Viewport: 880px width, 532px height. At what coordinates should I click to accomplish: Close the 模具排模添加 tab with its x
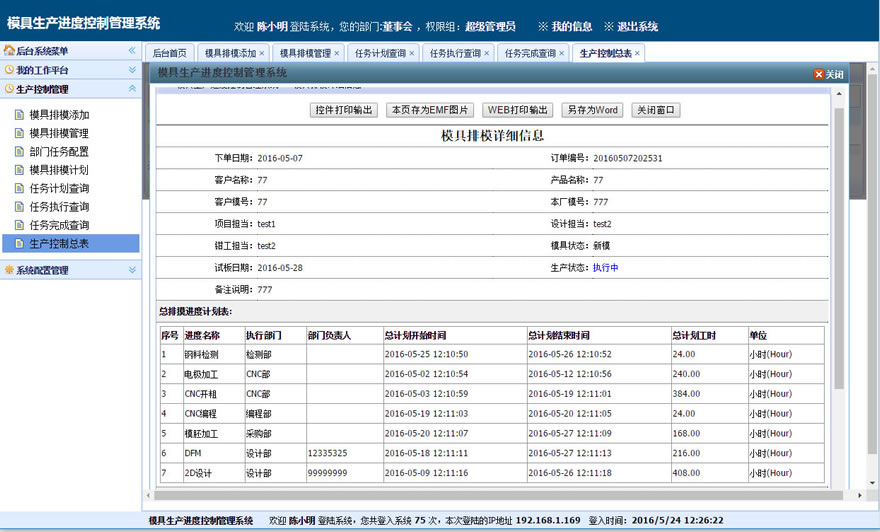pyautogui.click(x=262, y=53)
